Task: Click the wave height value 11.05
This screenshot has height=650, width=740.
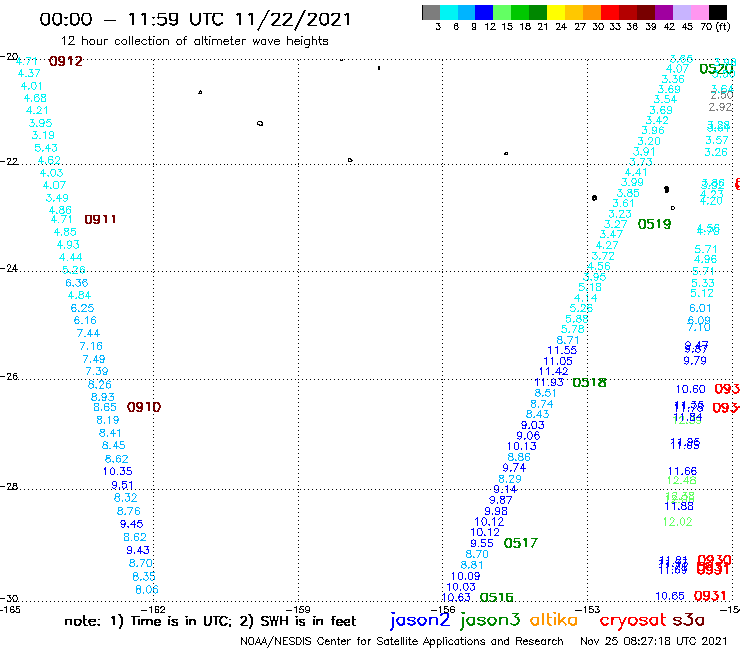Action: tap(558, 361)
